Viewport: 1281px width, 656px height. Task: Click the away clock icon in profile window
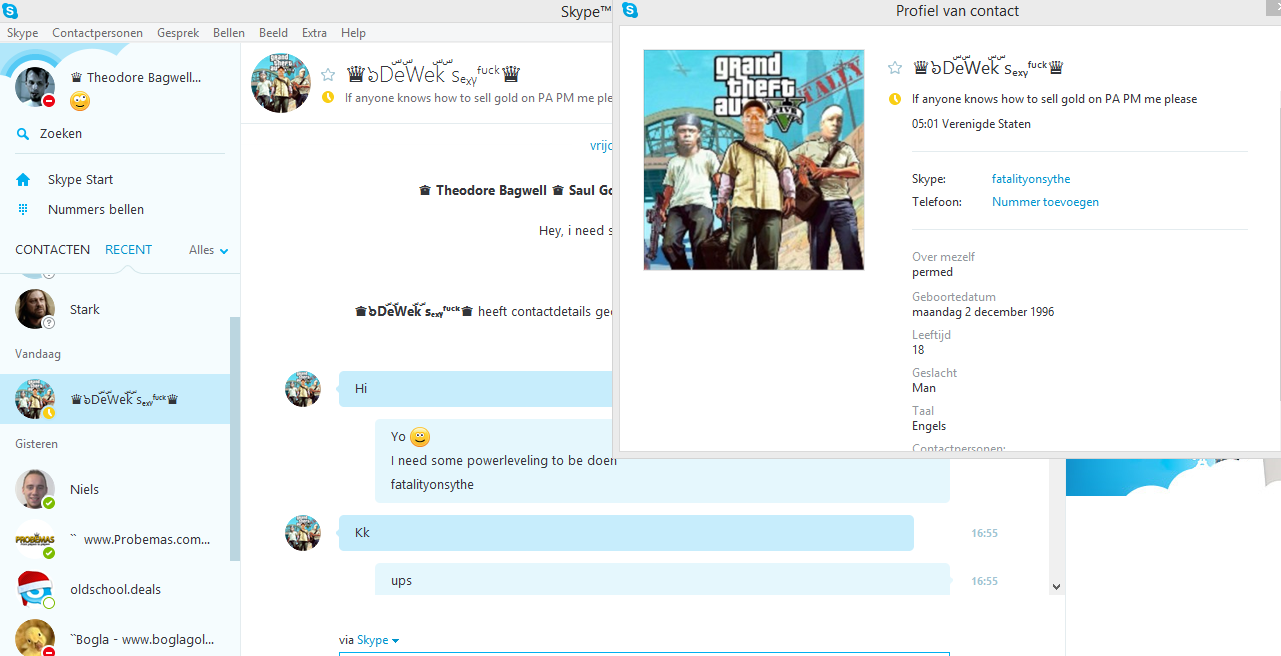coord(895,99)
